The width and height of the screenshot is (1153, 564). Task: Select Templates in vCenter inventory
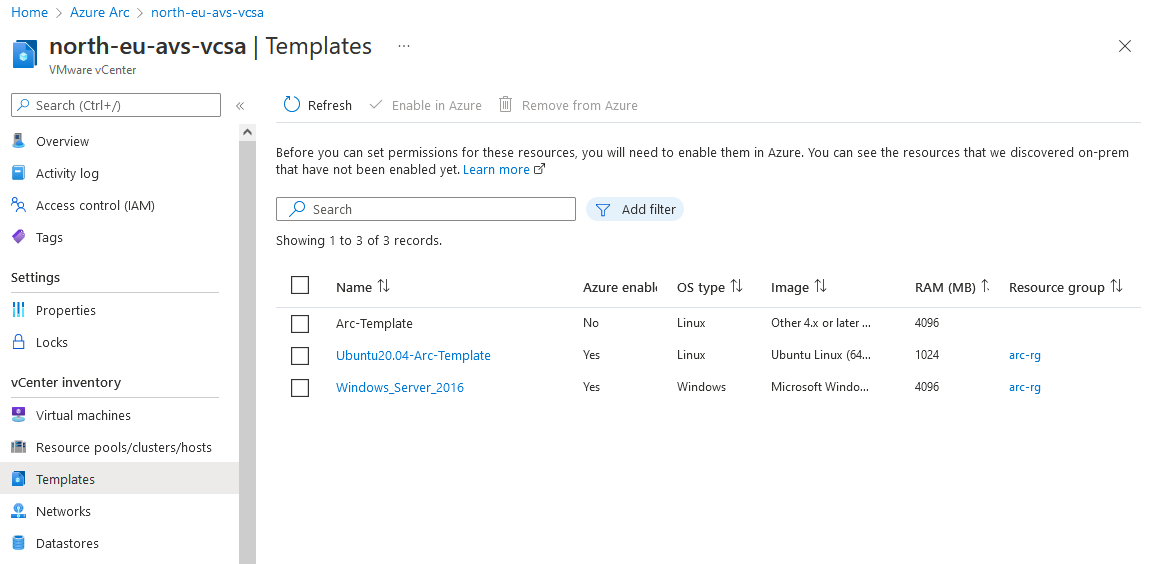[x=120, y=479]
